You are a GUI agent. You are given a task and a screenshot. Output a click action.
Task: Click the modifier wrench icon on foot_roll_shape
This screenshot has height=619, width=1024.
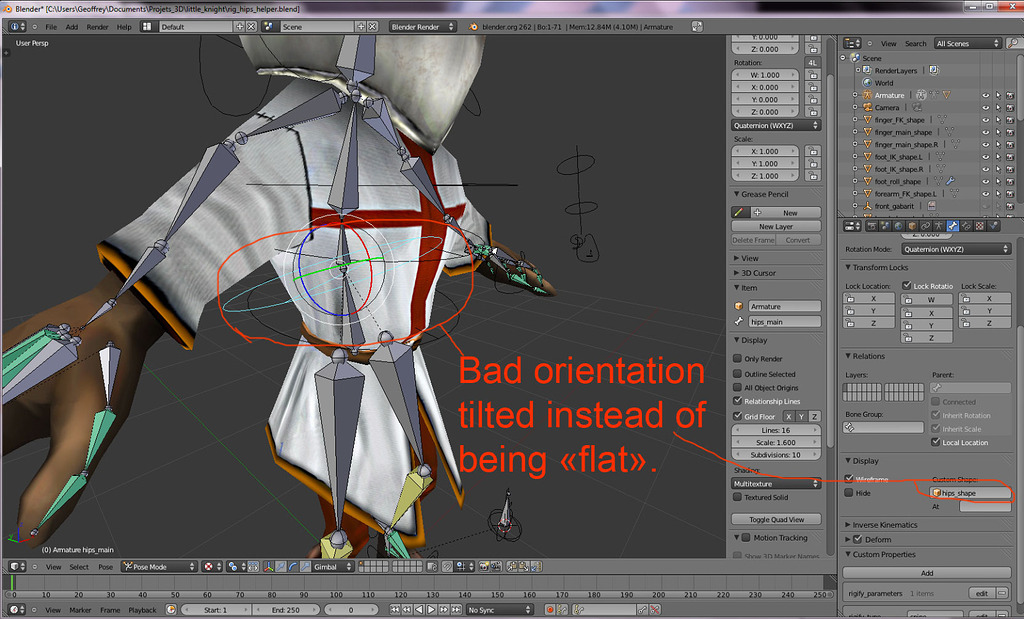[951, 181]
